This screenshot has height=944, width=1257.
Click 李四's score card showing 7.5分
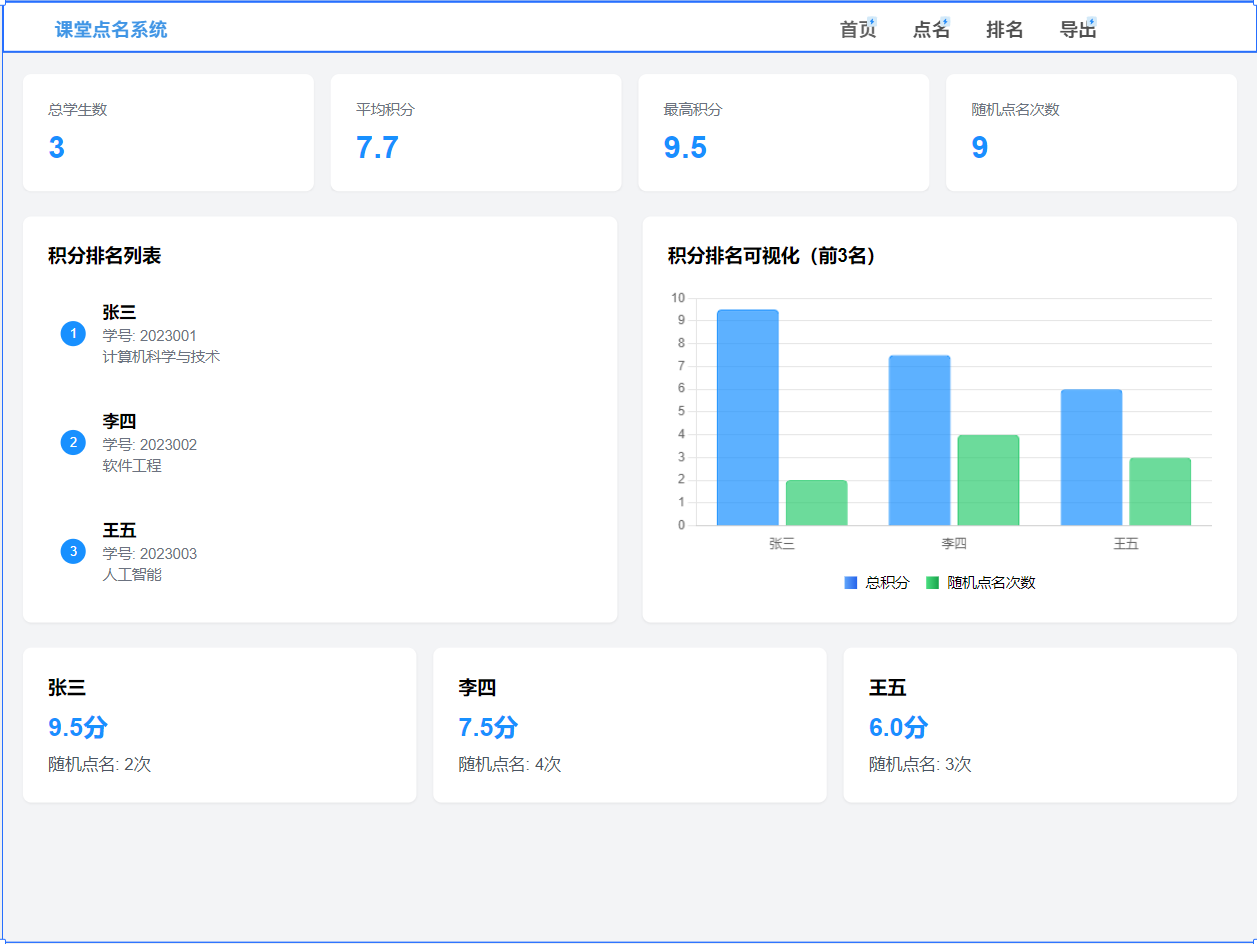[x=629, y=724]
